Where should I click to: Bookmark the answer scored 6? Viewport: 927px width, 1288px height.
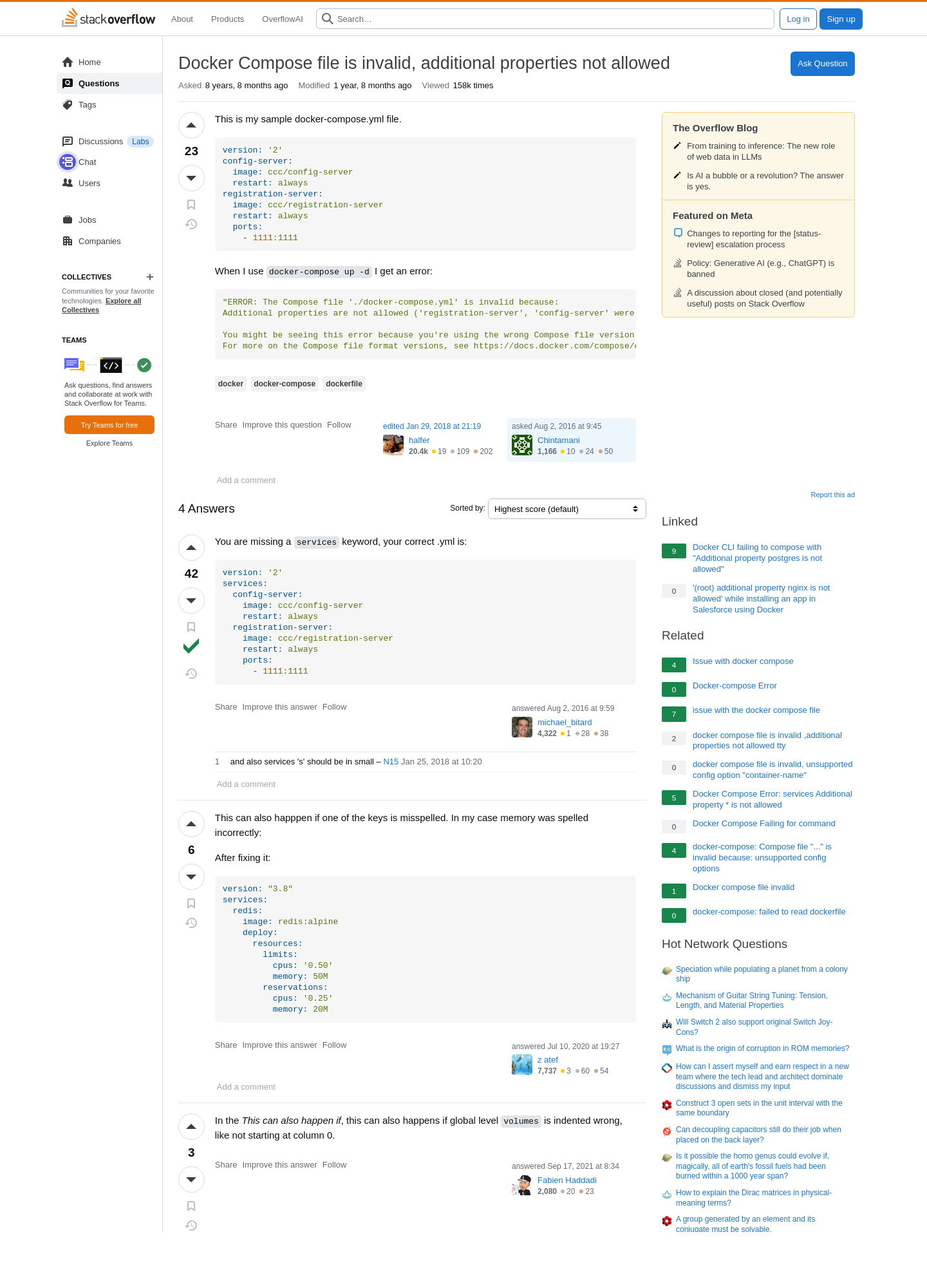pos(191,904)
